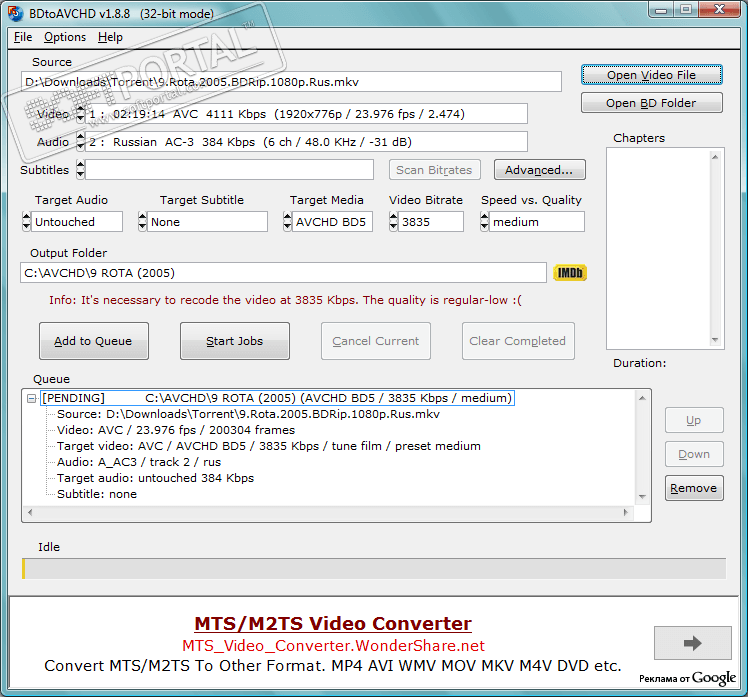Viewport: 748px width, 697px height.
Task: Click the Target Subtitle None field
Action: [208, 222]
